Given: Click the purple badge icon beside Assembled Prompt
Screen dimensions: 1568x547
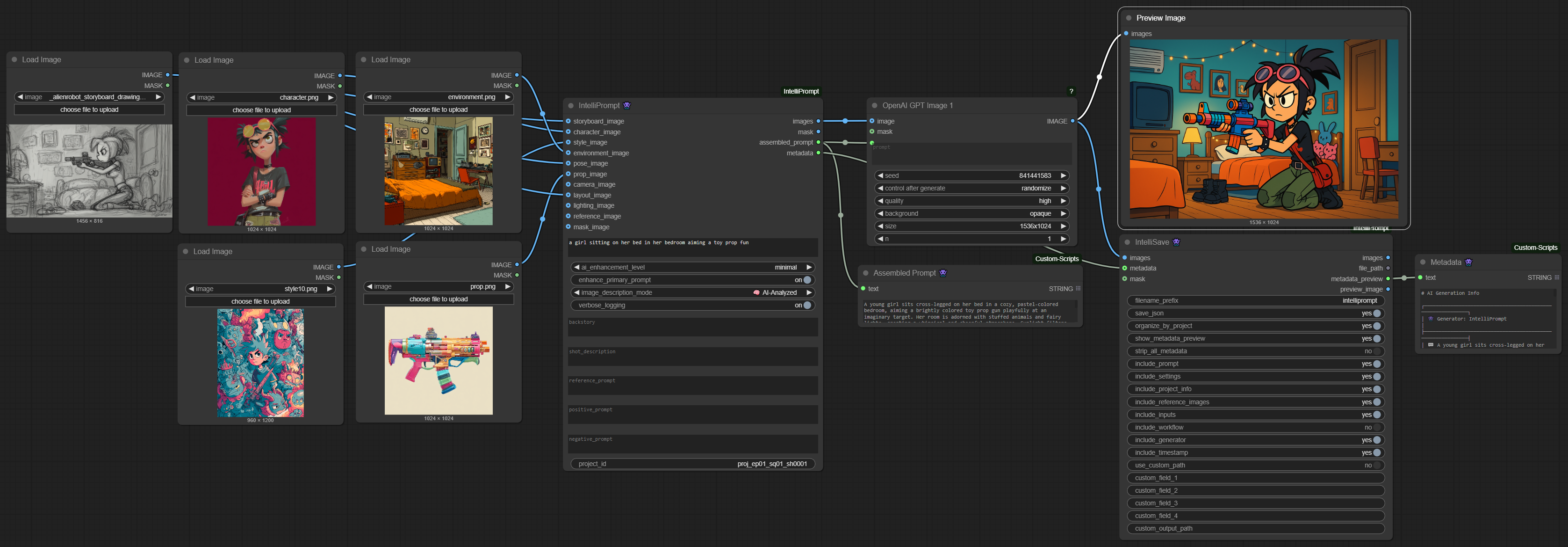Looking at the screenshot, I should [x=943, y=273].
